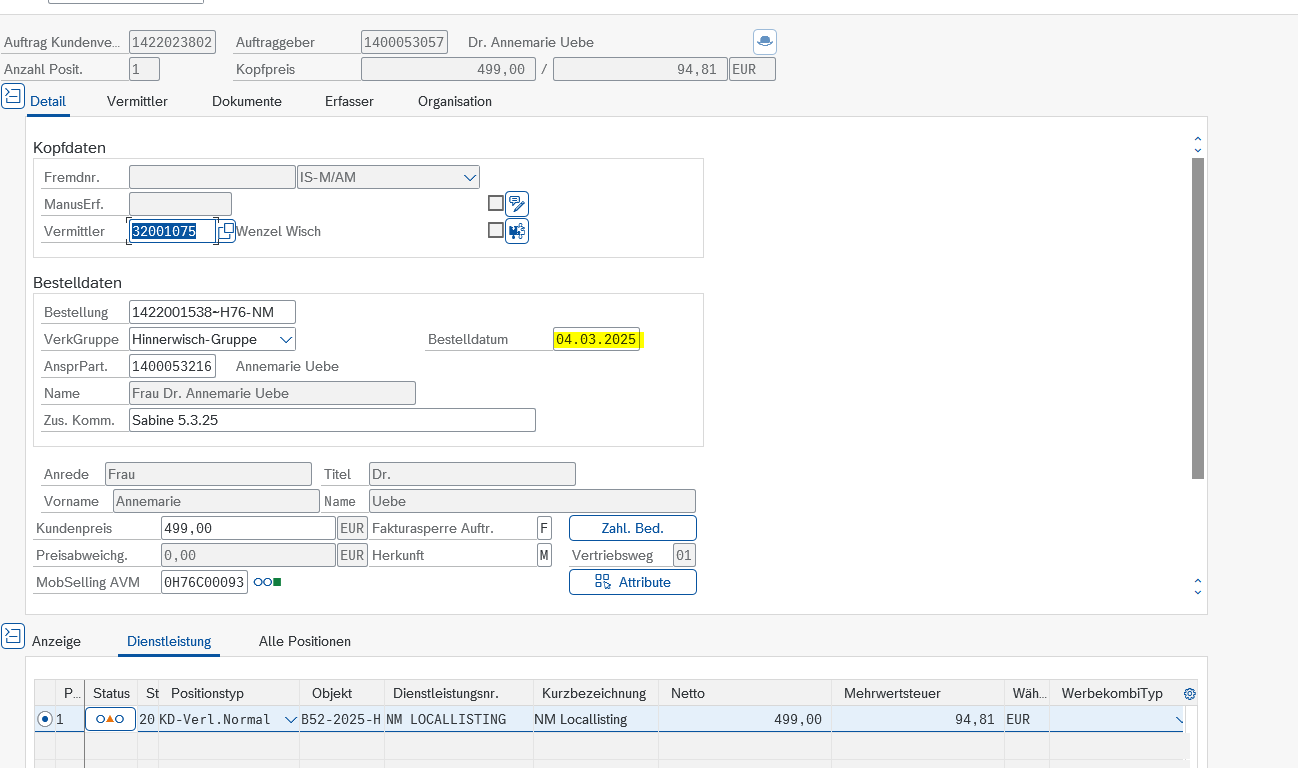Click the B52-2025-H object cell

(x=342, y=719)
